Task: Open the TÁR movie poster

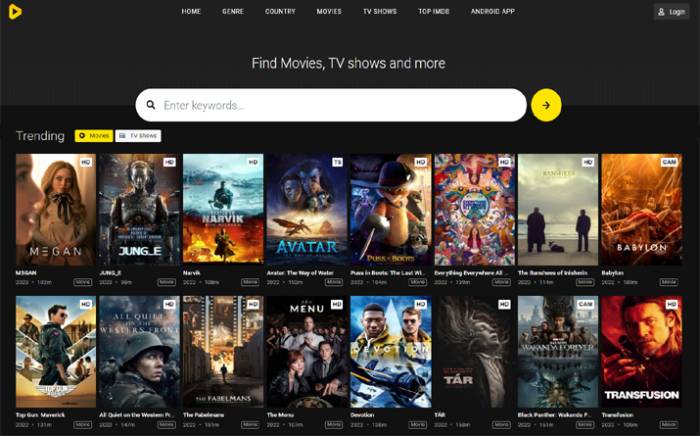Action: click(474, 352)
